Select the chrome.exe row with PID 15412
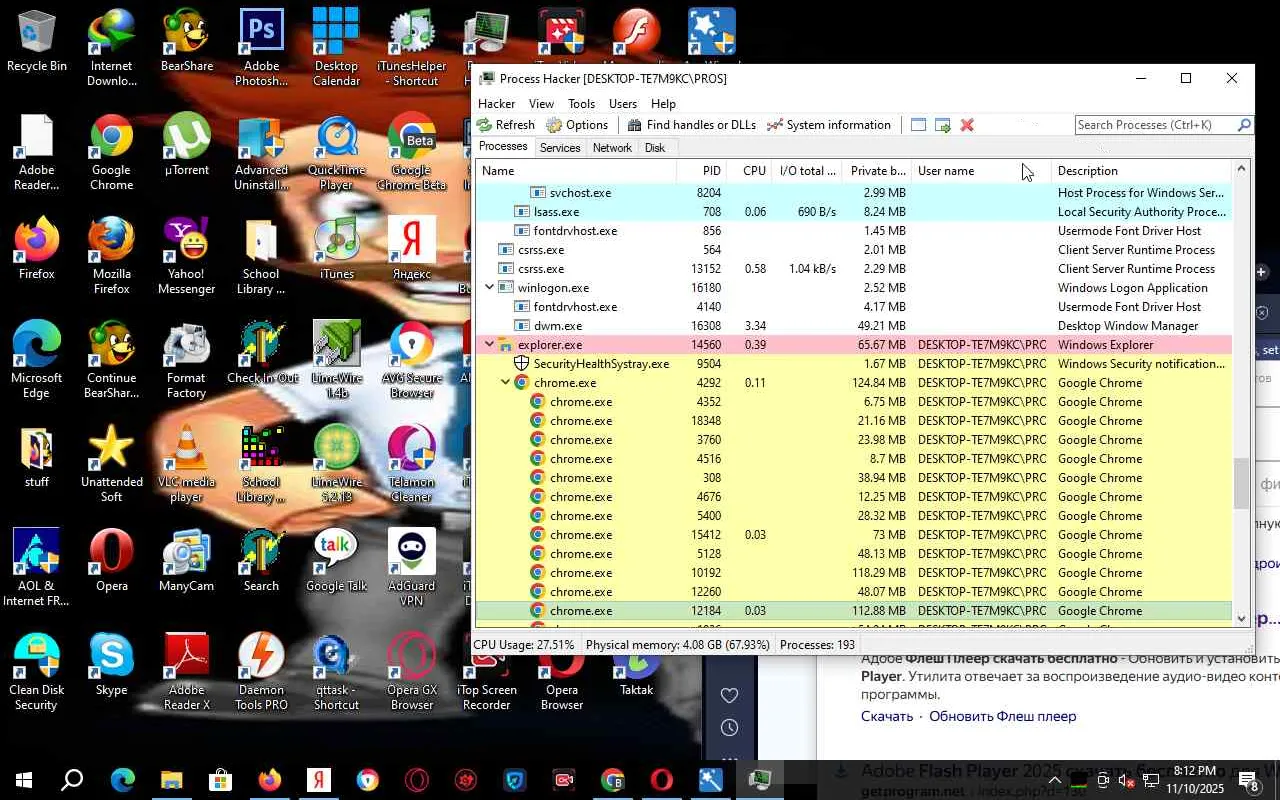1280x800 pixels. click(854, 535)
